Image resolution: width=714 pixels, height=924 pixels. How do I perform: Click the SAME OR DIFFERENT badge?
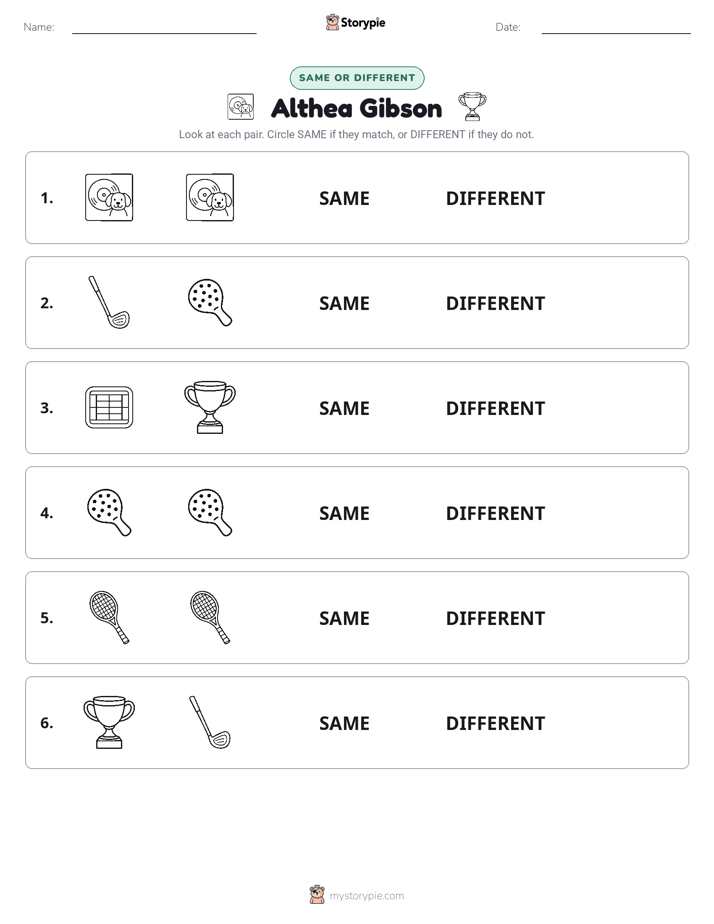pos(357,78)
